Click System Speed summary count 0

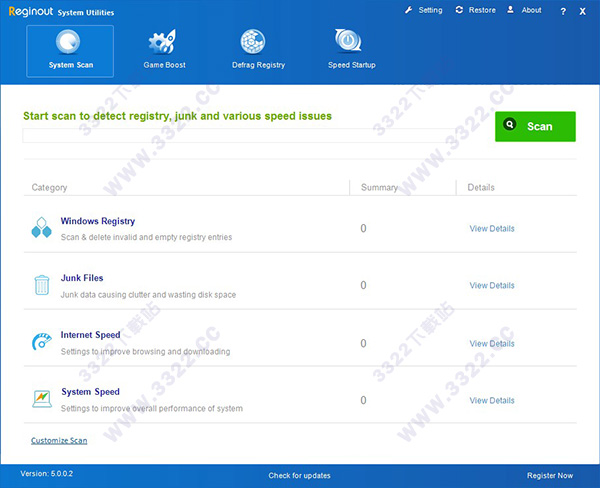tap(363, 400)
